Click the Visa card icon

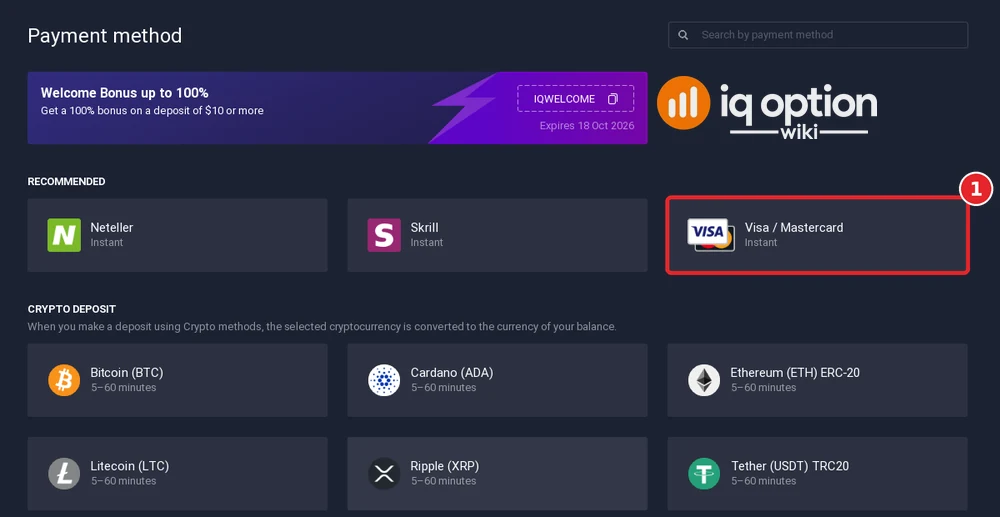click(710, 235)
